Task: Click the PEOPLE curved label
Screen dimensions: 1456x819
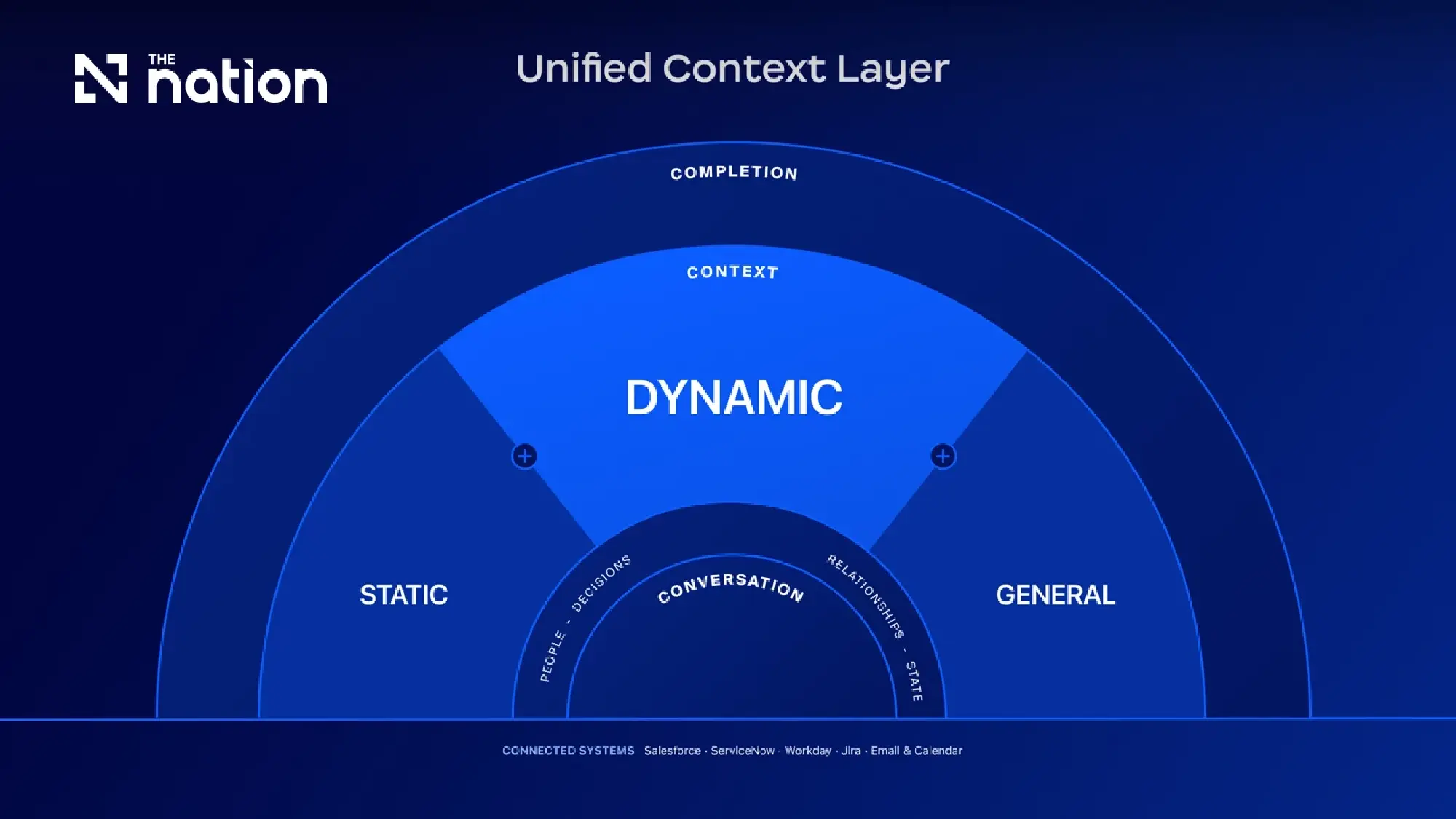Action: [553, 657]
